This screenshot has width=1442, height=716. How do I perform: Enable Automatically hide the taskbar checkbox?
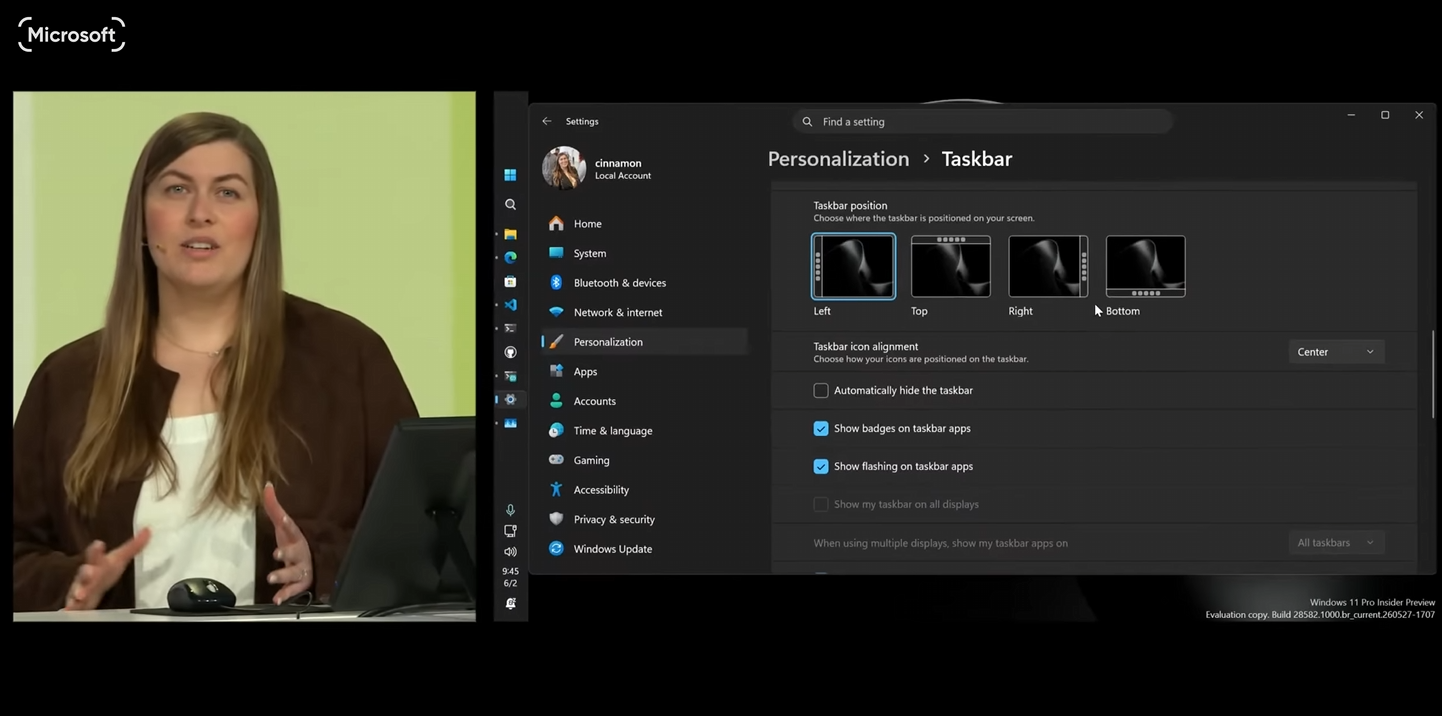pos(821,391)
